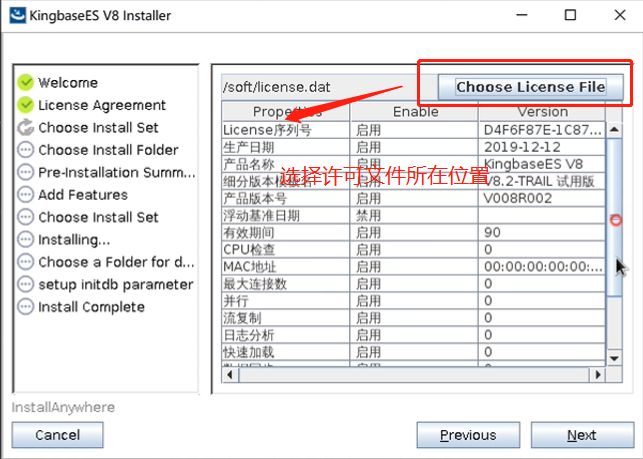
Task: Select the Choose Install Folder step label
Action: tap(108, 150)
